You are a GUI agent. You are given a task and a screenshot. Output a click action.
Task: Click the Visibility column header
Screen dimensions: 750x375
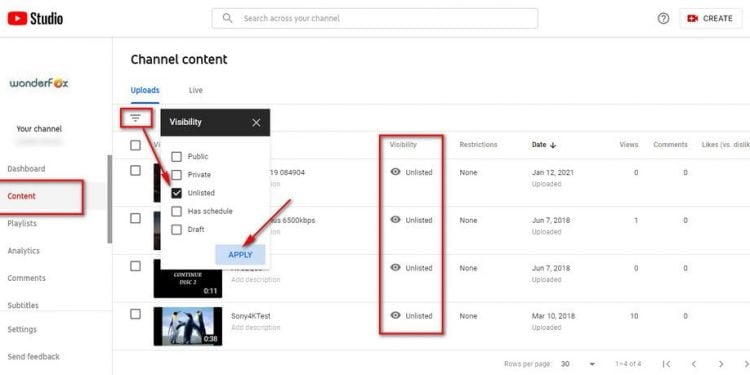pyautogui.click(x=403, y=144)
